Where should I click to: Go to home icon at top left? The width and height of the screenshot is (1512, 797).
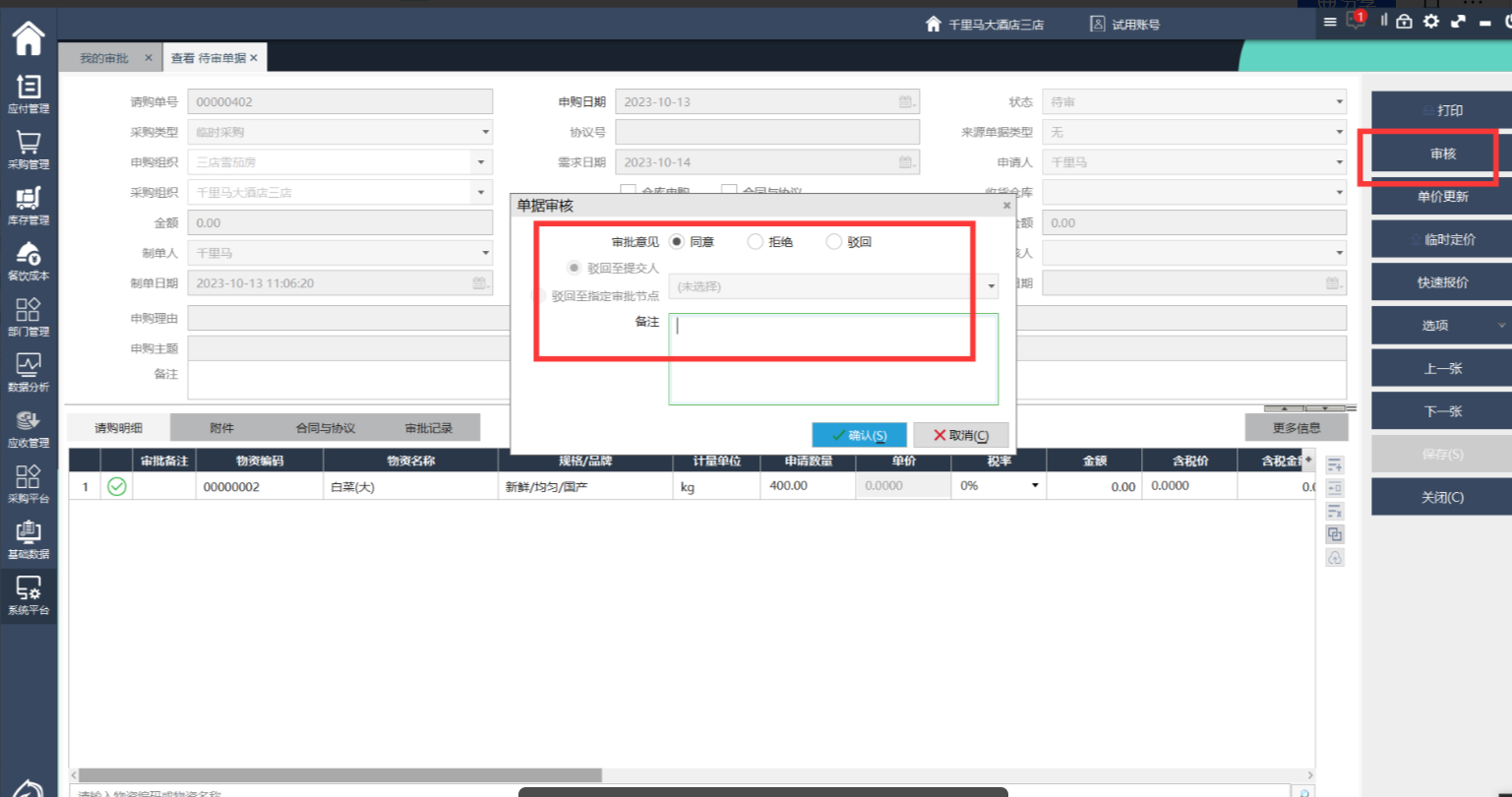[x=29, y=38]
